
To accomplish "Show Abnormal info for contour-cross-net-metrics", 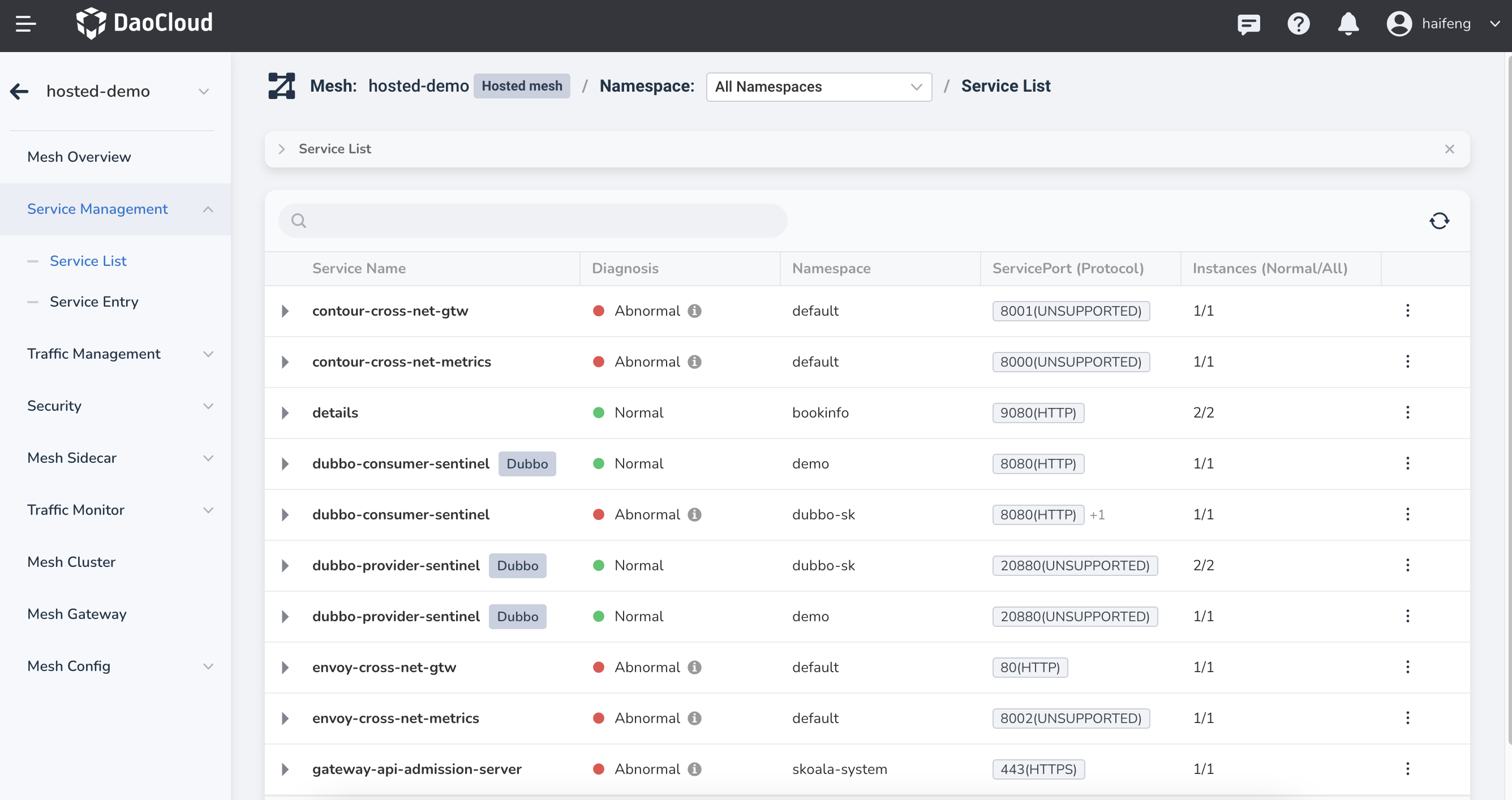I will click(694, 362).
